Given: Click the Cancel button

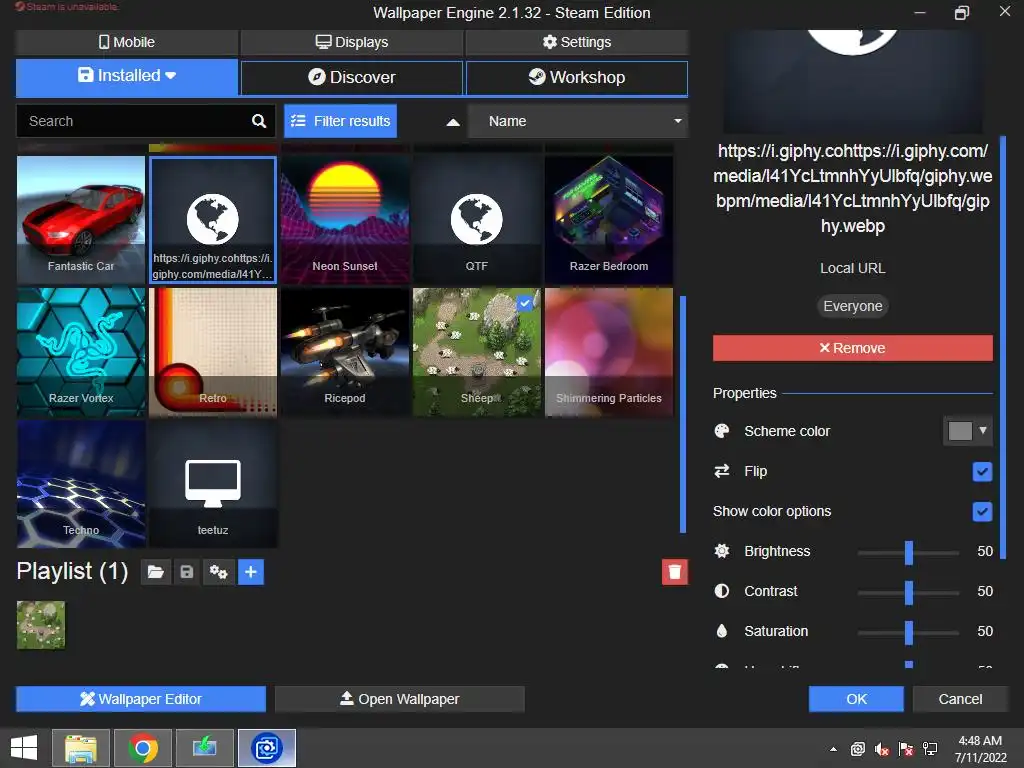Looking at the screenshot, I should pyautogui.click(x=960, y=699).
